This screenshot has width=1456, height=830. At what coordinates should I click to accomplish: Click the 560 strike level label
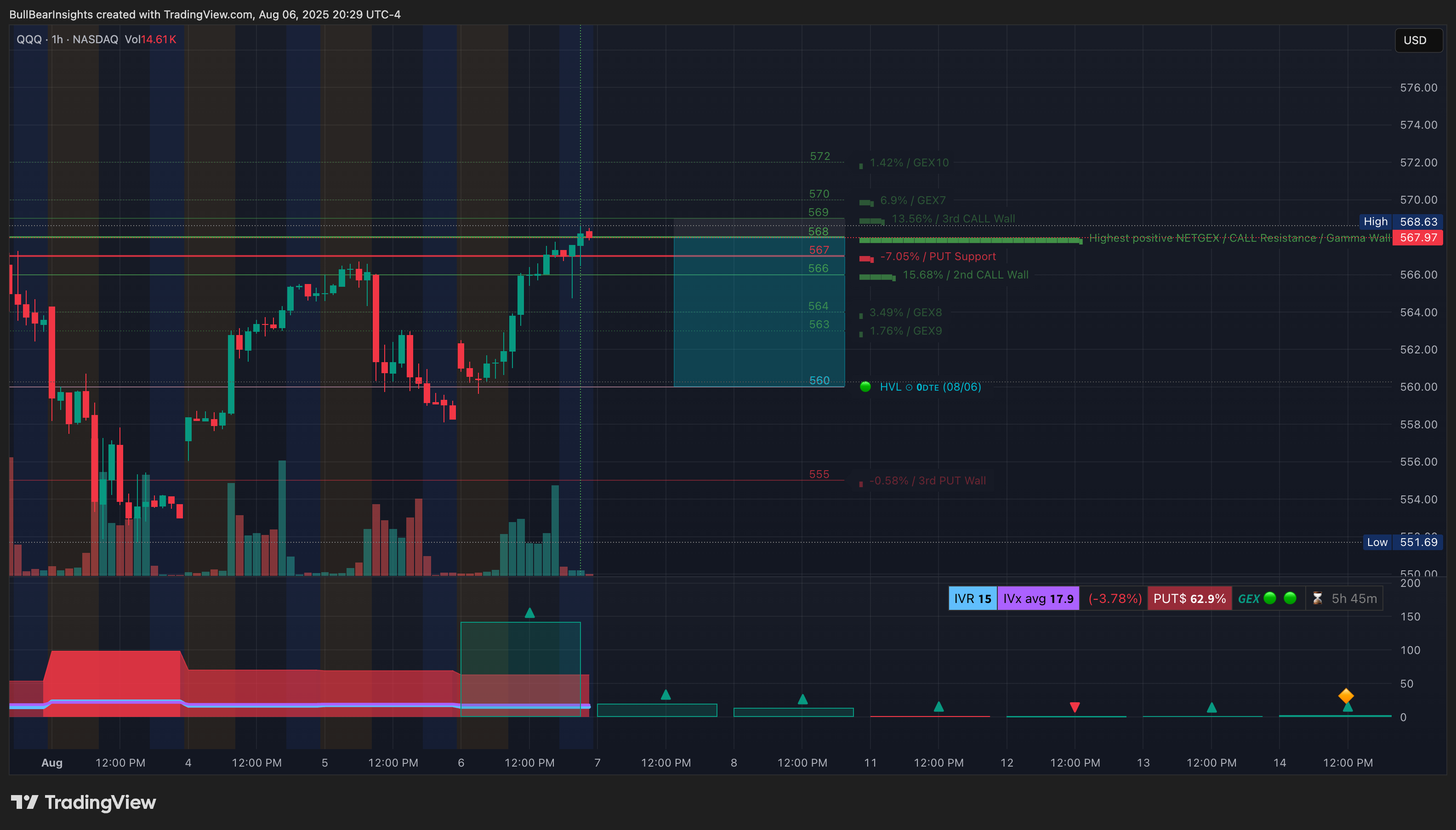tap(819, 380)
